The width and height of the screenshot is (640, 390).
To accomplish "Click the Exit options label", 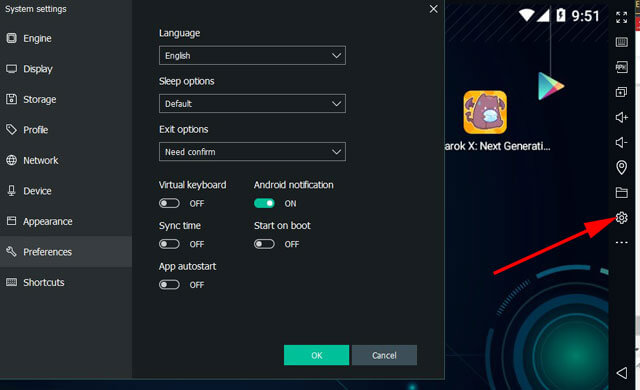I will (x=183, y=129).
